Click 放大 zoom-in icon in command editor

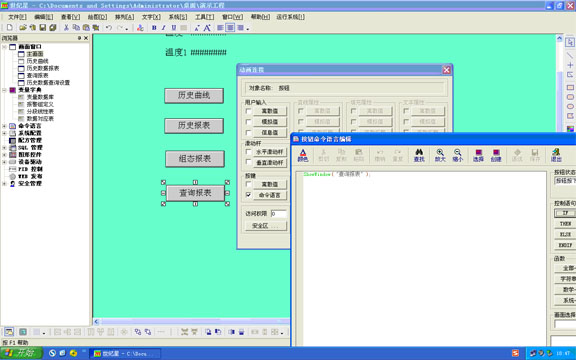[x=440, y=155]
